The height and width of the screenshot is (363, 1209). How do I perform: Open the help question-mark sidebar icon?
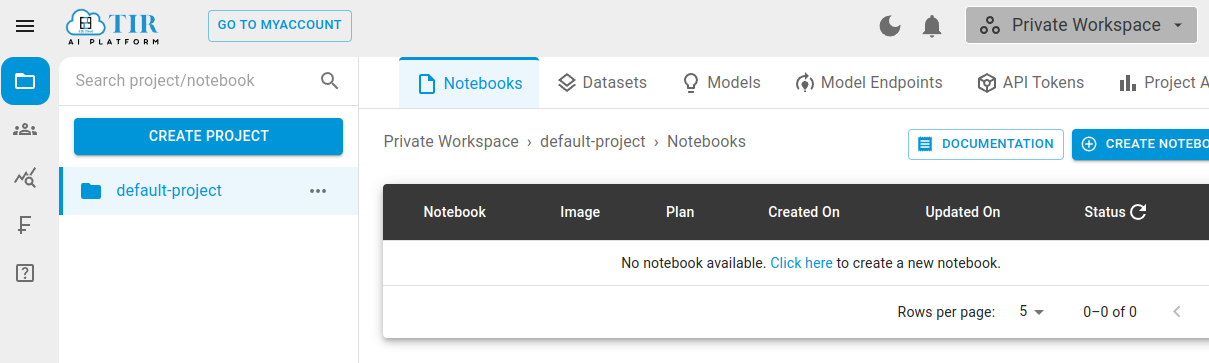point(26,272)
